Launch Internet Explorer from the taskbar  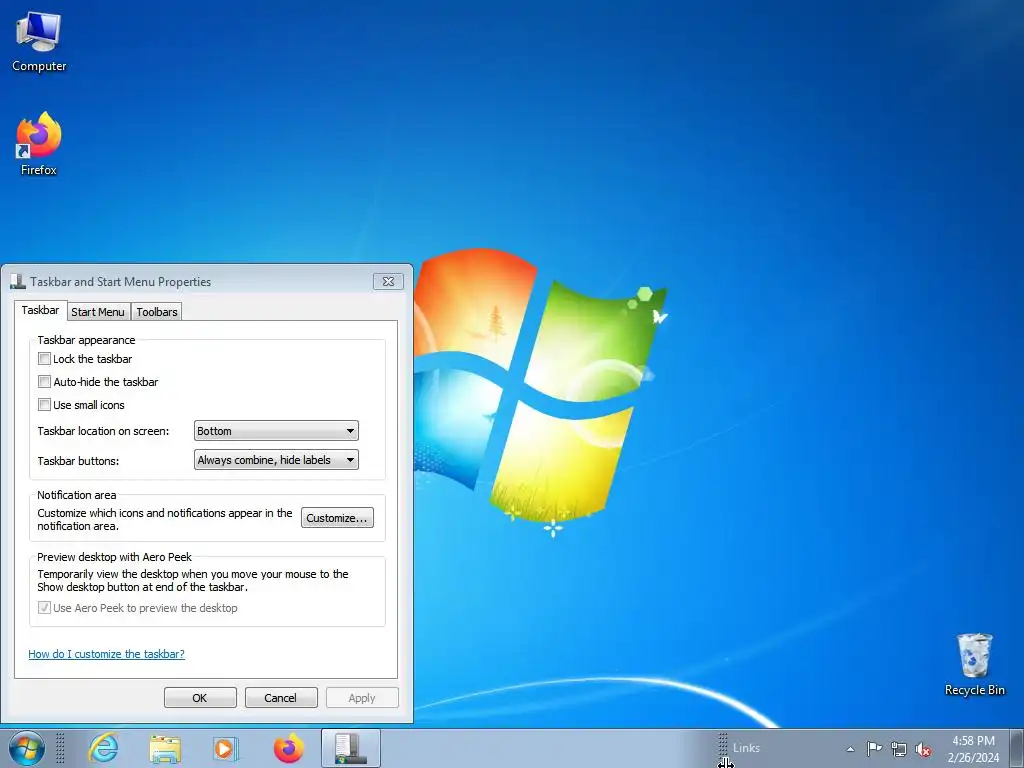pos(103,748)
